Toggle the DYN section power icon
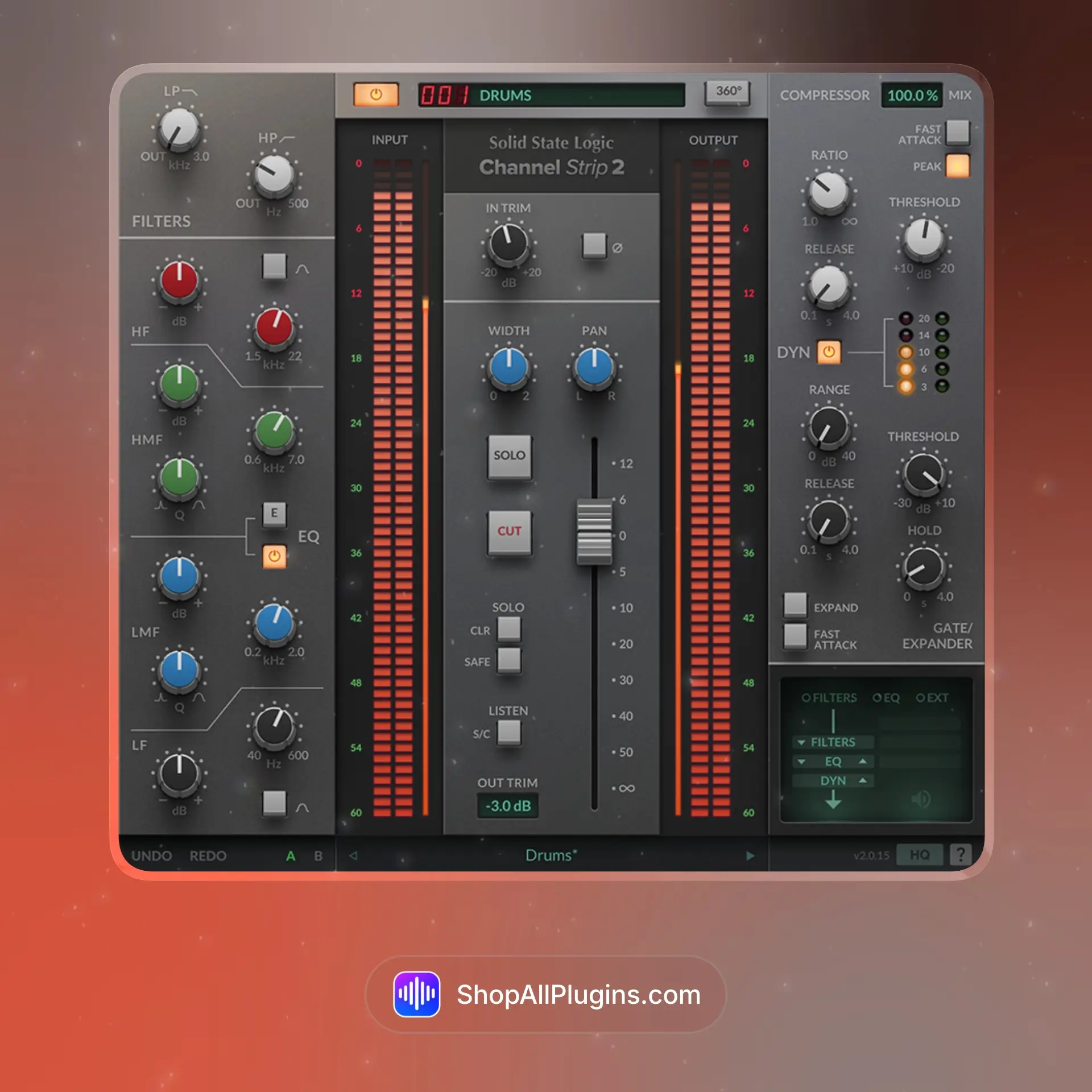 [x=829, y=352]
